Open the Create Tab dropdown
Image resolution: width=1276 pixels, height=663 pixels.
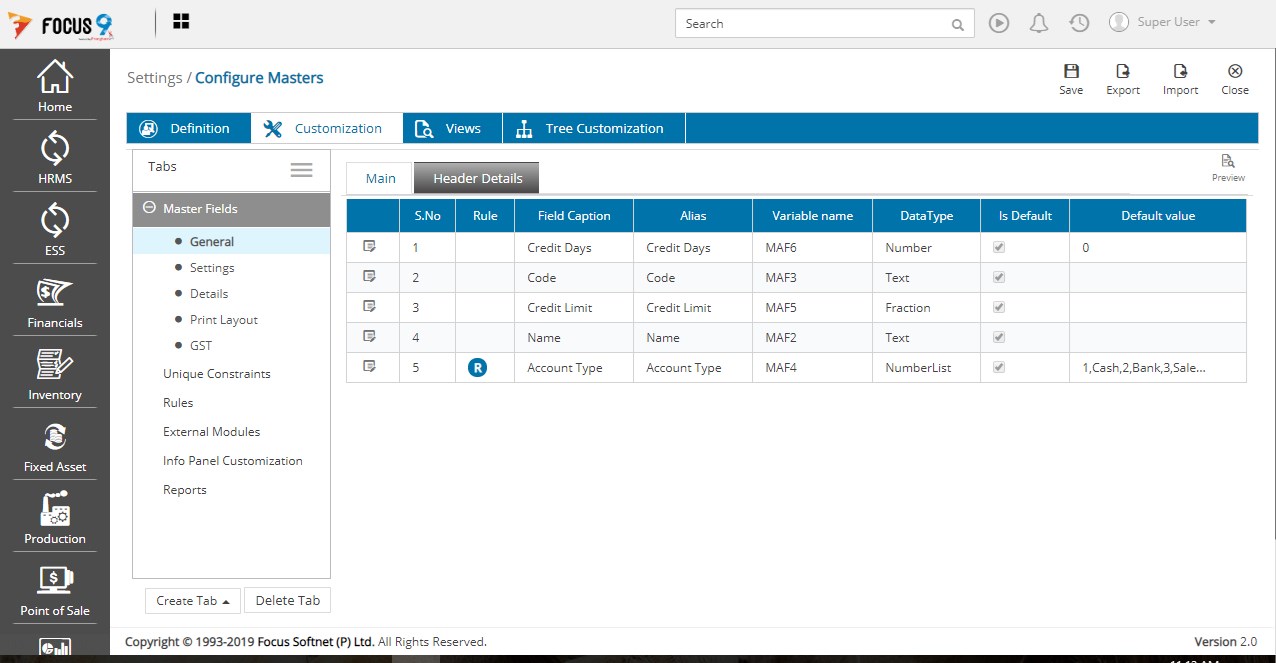(193, 600)
